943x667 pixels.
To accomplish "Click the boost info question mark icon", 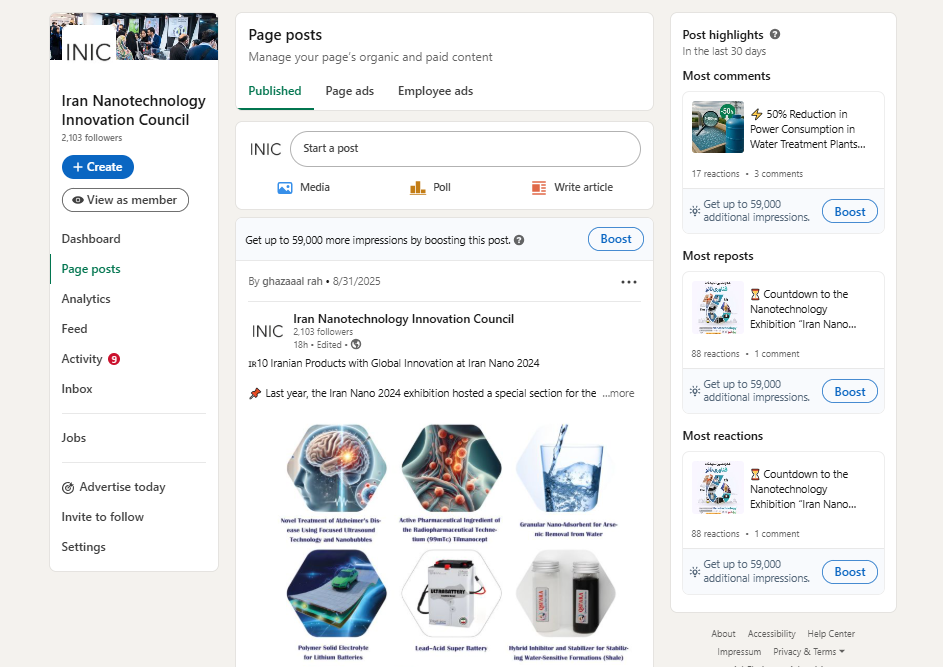I will coord(519,240).
